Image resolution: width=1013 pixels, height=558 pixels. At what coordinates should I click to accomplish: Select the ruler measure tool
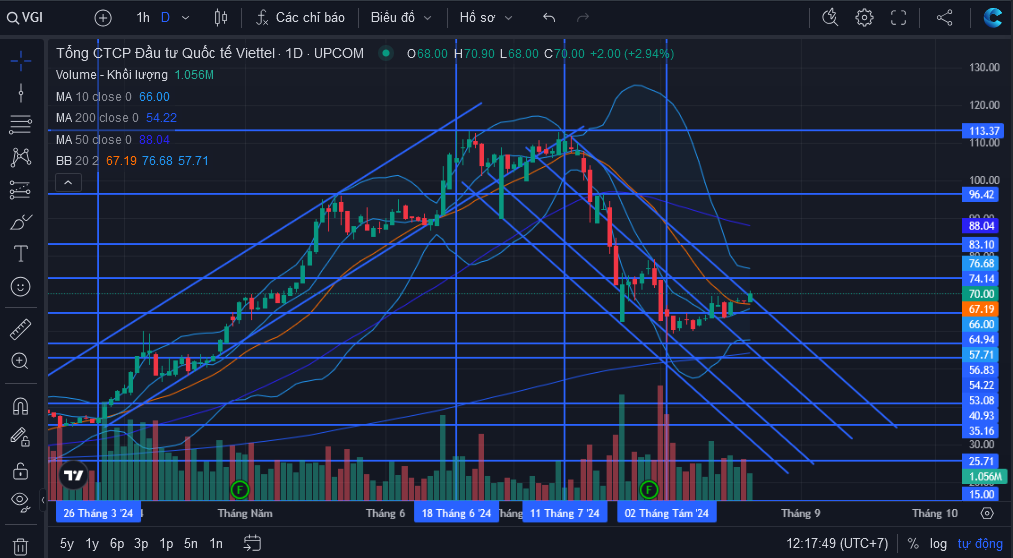click(x=21, y=329)
